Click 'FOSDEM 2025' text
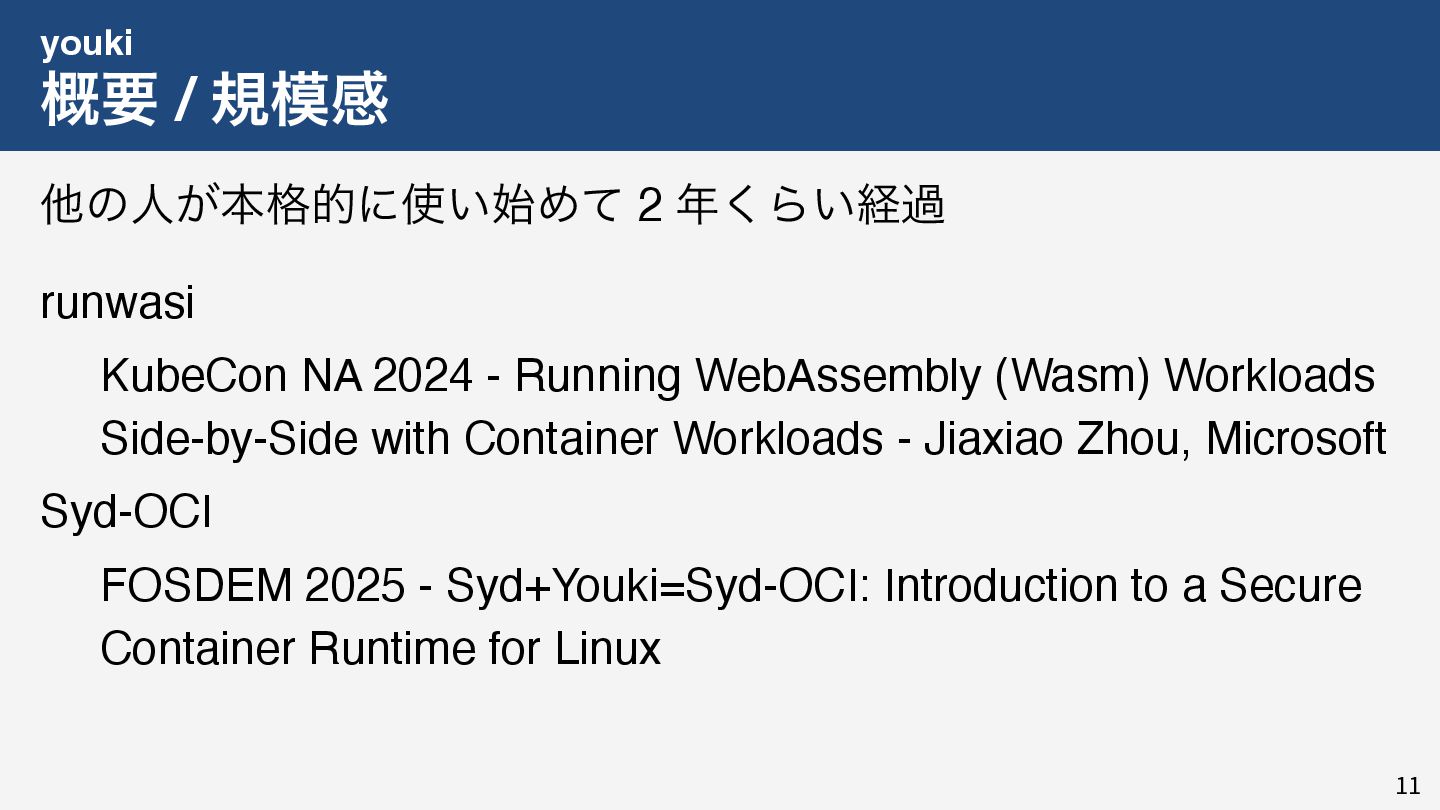The image size is (1440, 810). click(252, 586)
